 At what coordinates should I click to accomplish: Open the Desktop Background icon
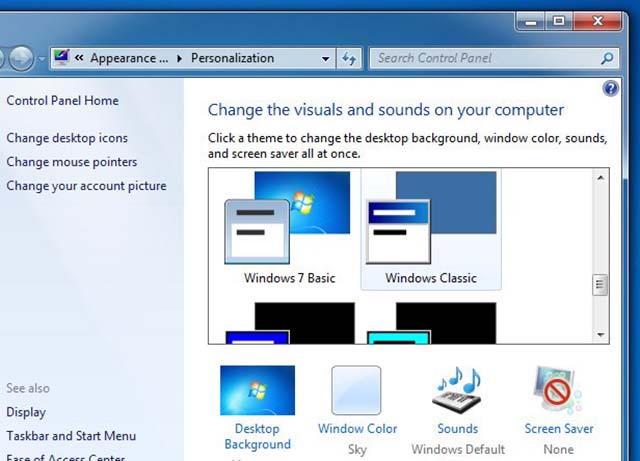point(257,390)
